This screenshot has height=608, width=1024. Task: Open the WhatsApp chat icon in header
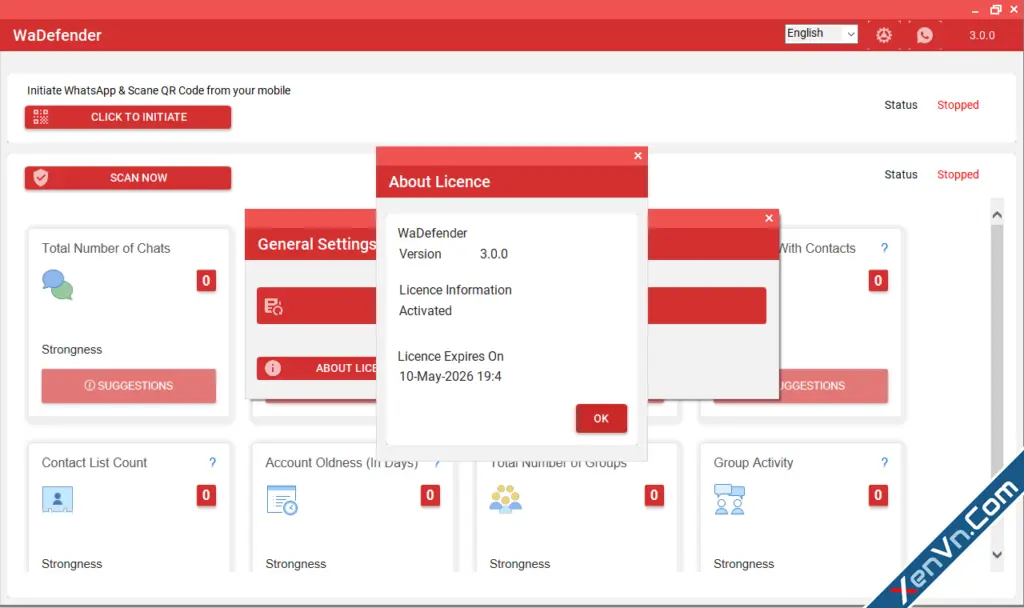click(x=925, y=35)
